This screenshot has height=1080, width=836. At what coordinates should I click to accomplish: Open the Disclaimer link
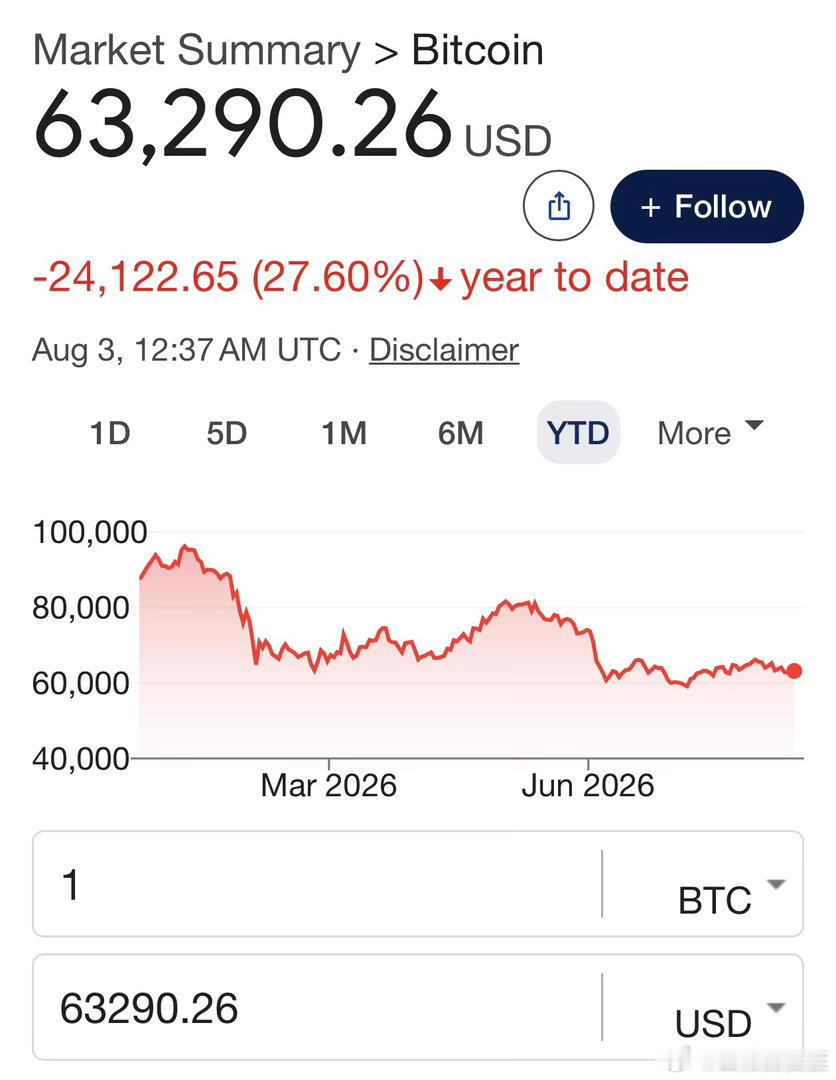pyautogui.click(x=443, y=350)
